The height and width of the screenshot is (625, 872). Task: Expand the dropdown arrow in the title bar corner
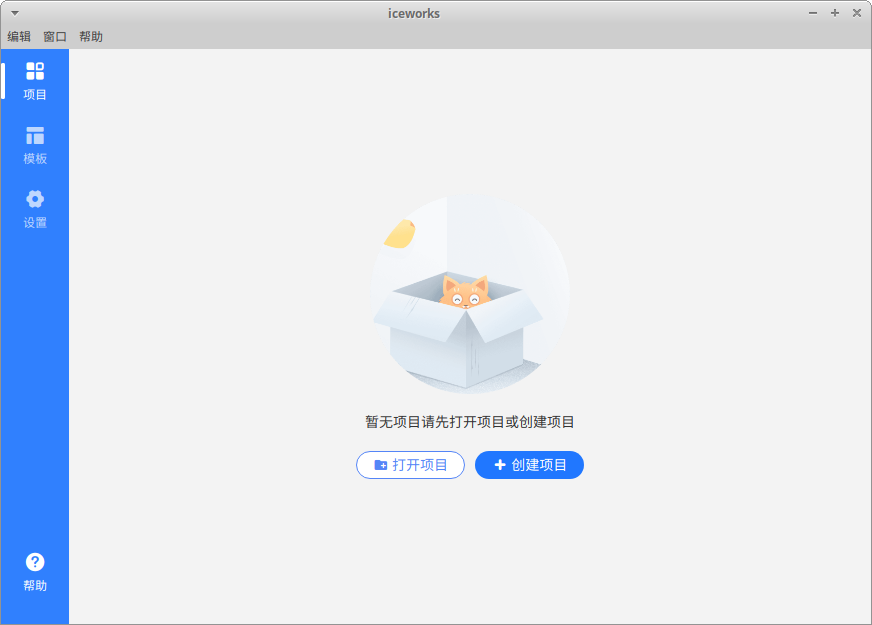(x=13, y=13)
